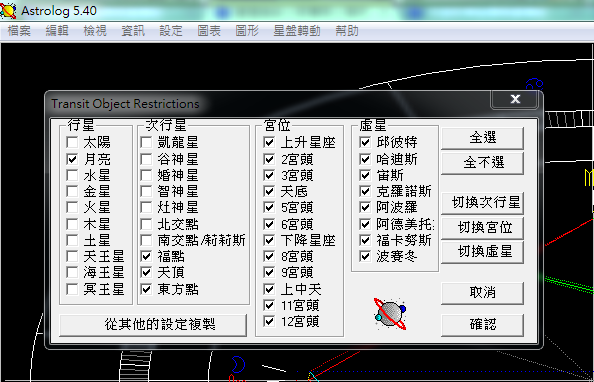The image size is (594, 382).
Task: Close the Transit Object Restrictions dialog
Action: point(515,99)
